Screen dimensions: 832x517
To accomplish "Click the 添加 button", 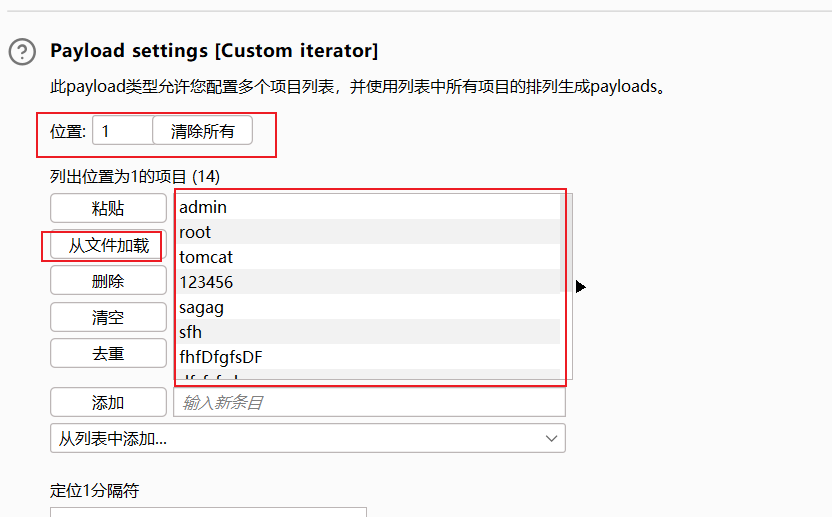I will (x=108, y=402).
